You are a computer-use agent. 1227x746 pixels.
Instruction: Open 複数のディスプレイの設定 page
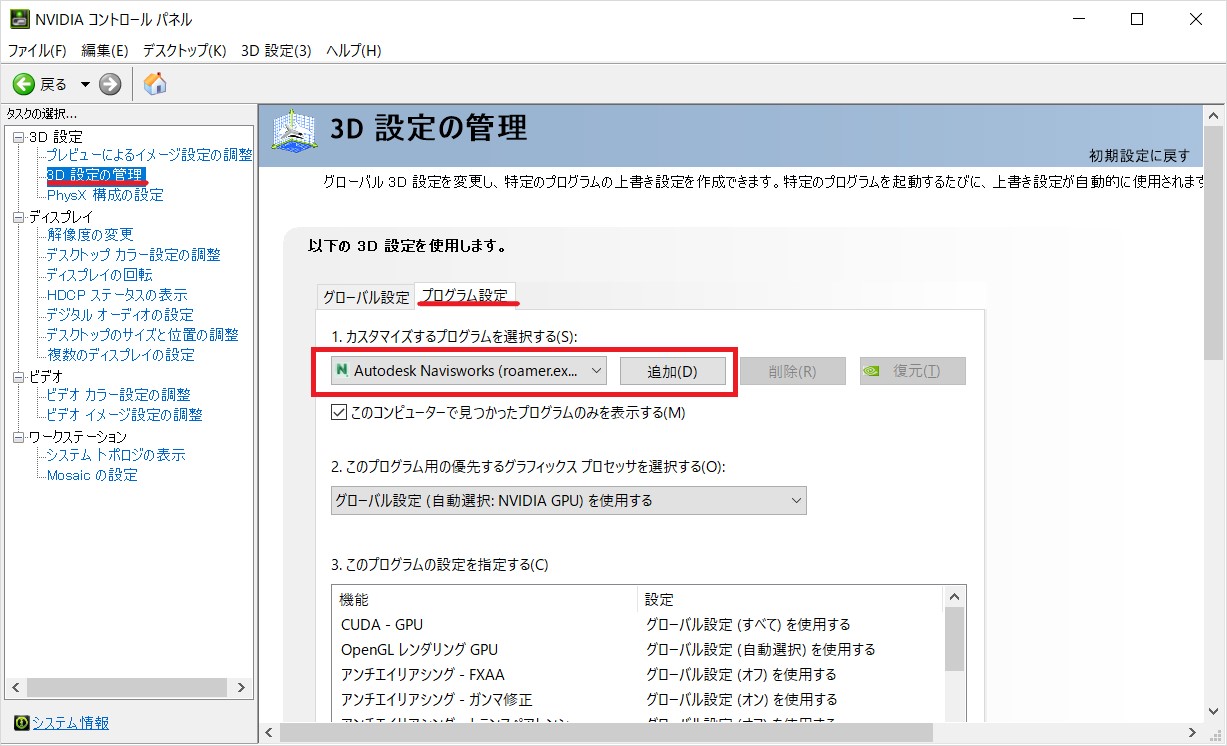click(x=120, y=355)
